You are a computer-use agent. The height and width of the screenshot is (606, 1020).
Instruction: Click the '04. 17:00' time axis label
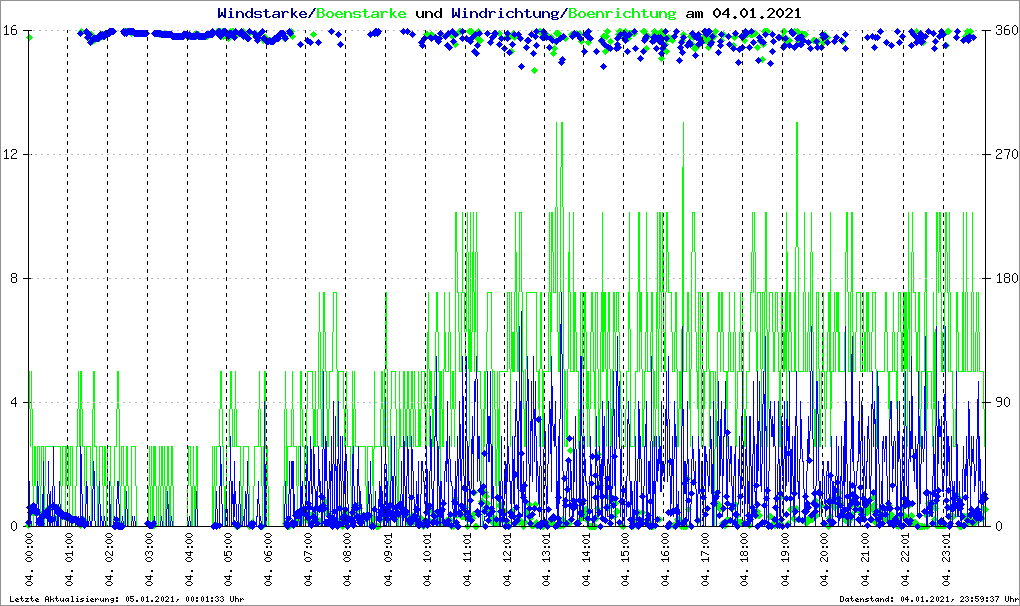pos(705,560)
